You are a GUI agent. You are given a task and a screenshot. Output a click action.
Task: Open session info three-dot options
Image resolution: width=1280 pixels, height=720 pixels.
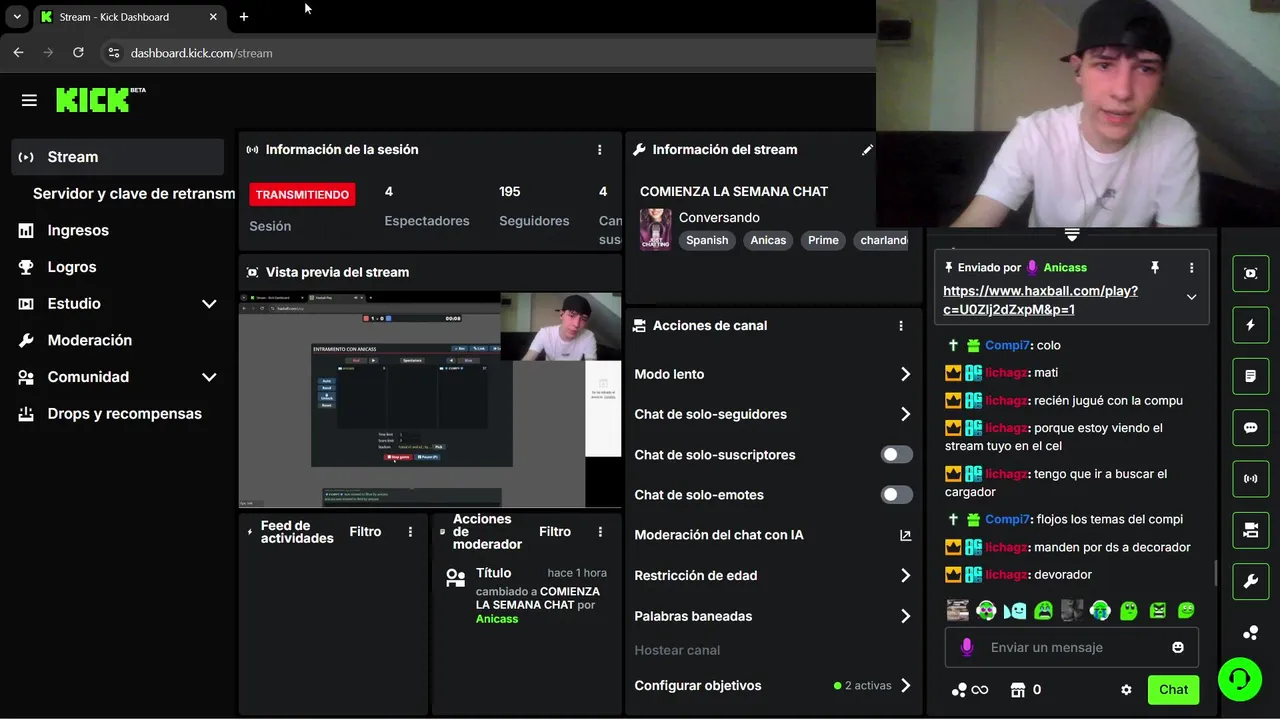pos(600,150)
